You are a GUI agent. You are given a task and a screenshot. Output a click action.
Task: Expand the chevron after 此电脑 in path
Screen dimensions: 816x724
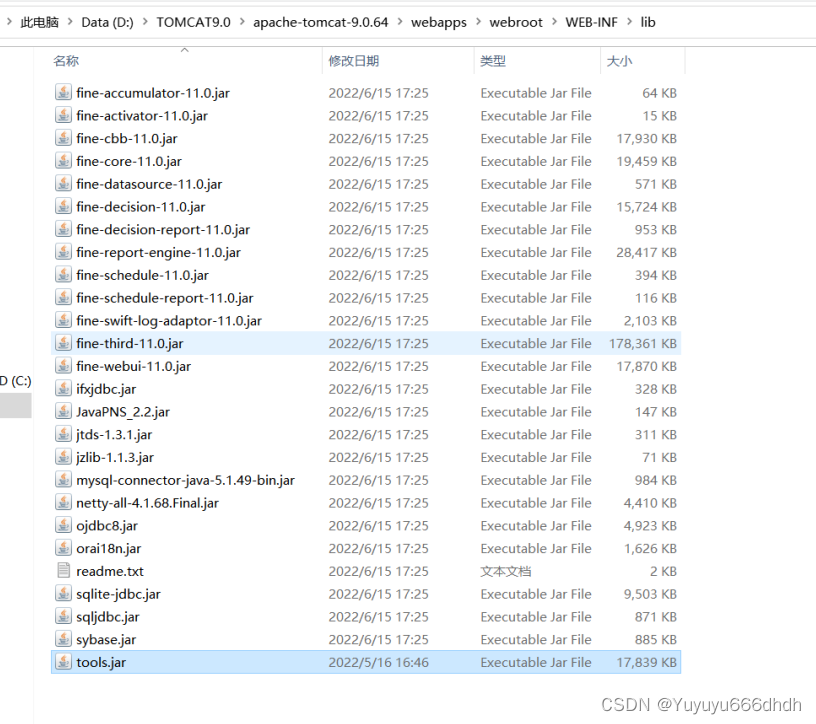coord(70,22)
